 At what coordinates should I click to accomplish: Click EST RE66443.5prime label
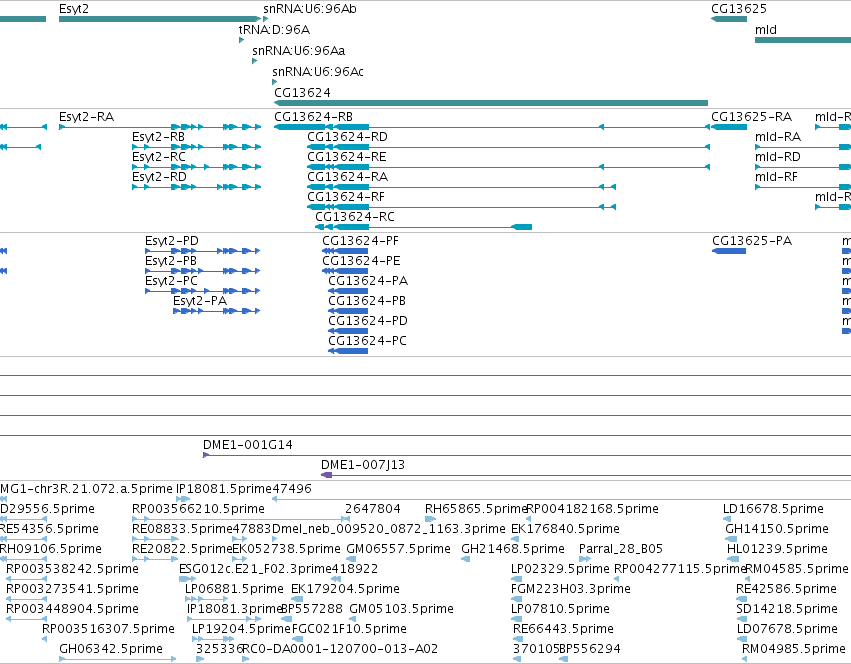563,629
